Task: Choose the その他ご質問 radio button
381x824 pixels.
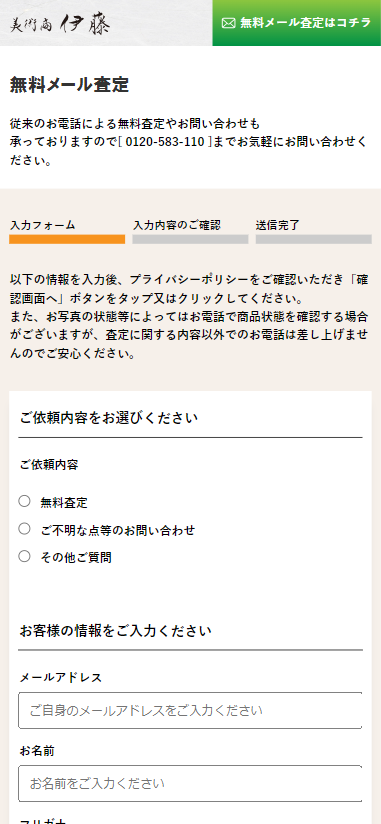Action: [25, 556]
